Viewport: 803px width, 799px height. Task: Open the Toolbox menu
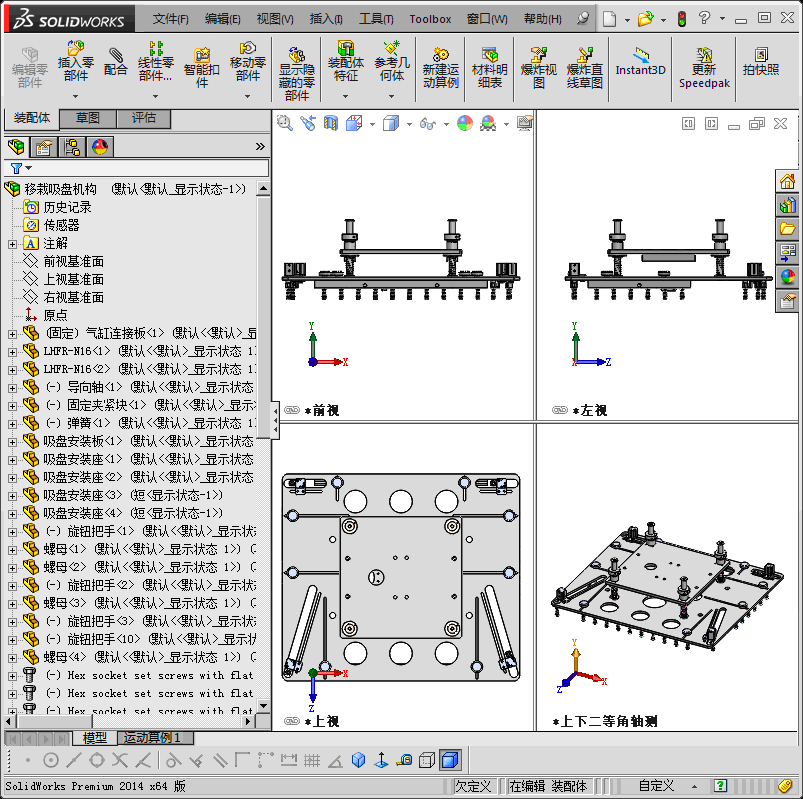(430, 19)
